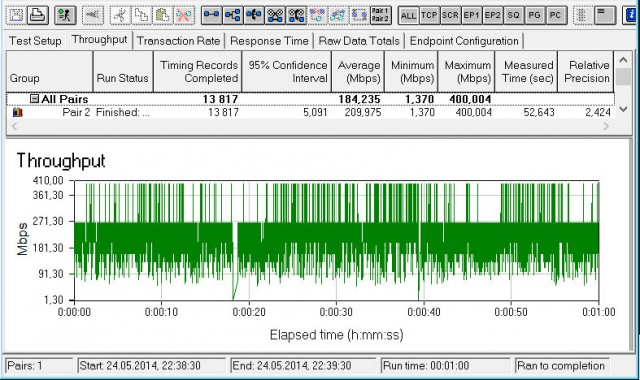640x380 pixels.
Task: Click the greyed green-blue pair icon
Action: pyautogui.click(x=339, y=16)
